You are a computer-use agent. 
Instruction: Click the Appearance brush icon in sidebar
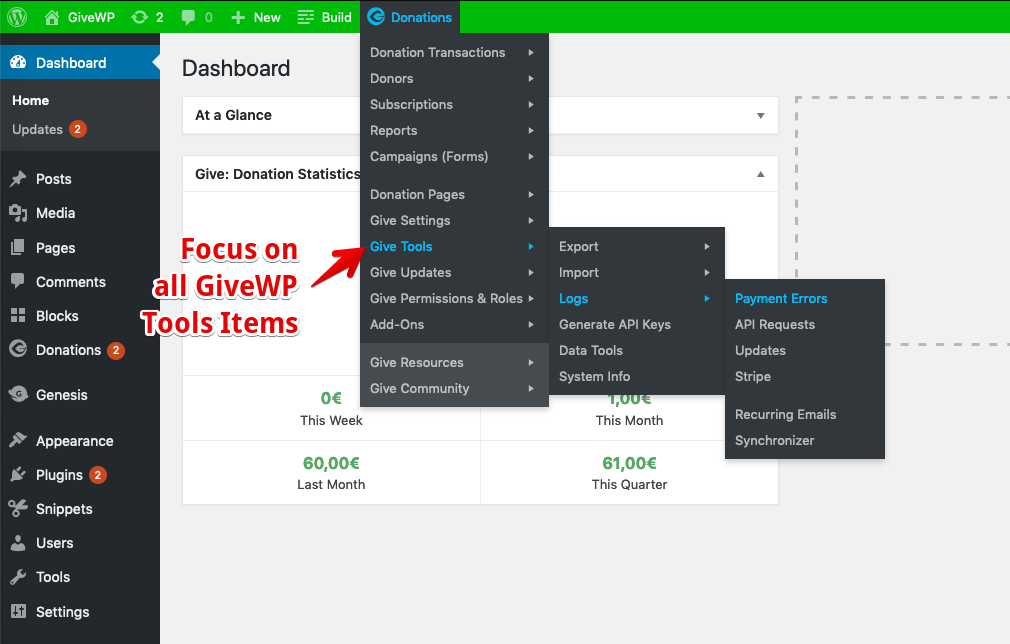coord(18,440)
